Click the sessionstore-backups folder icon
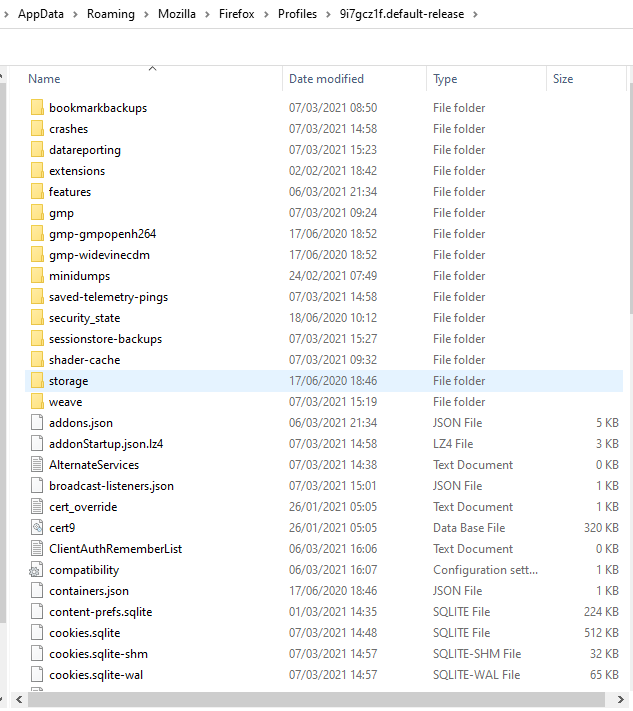633x711 pixels. click(x=37, y=339)
